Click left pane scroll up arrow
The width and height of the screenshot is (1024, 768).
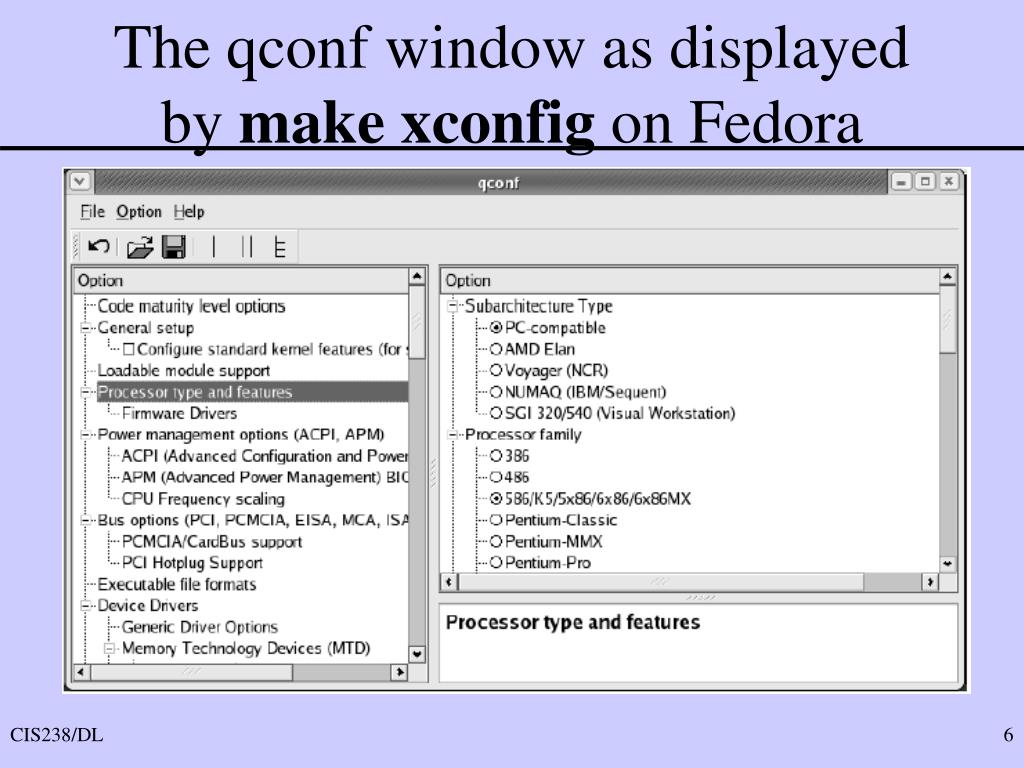(417, 277)
